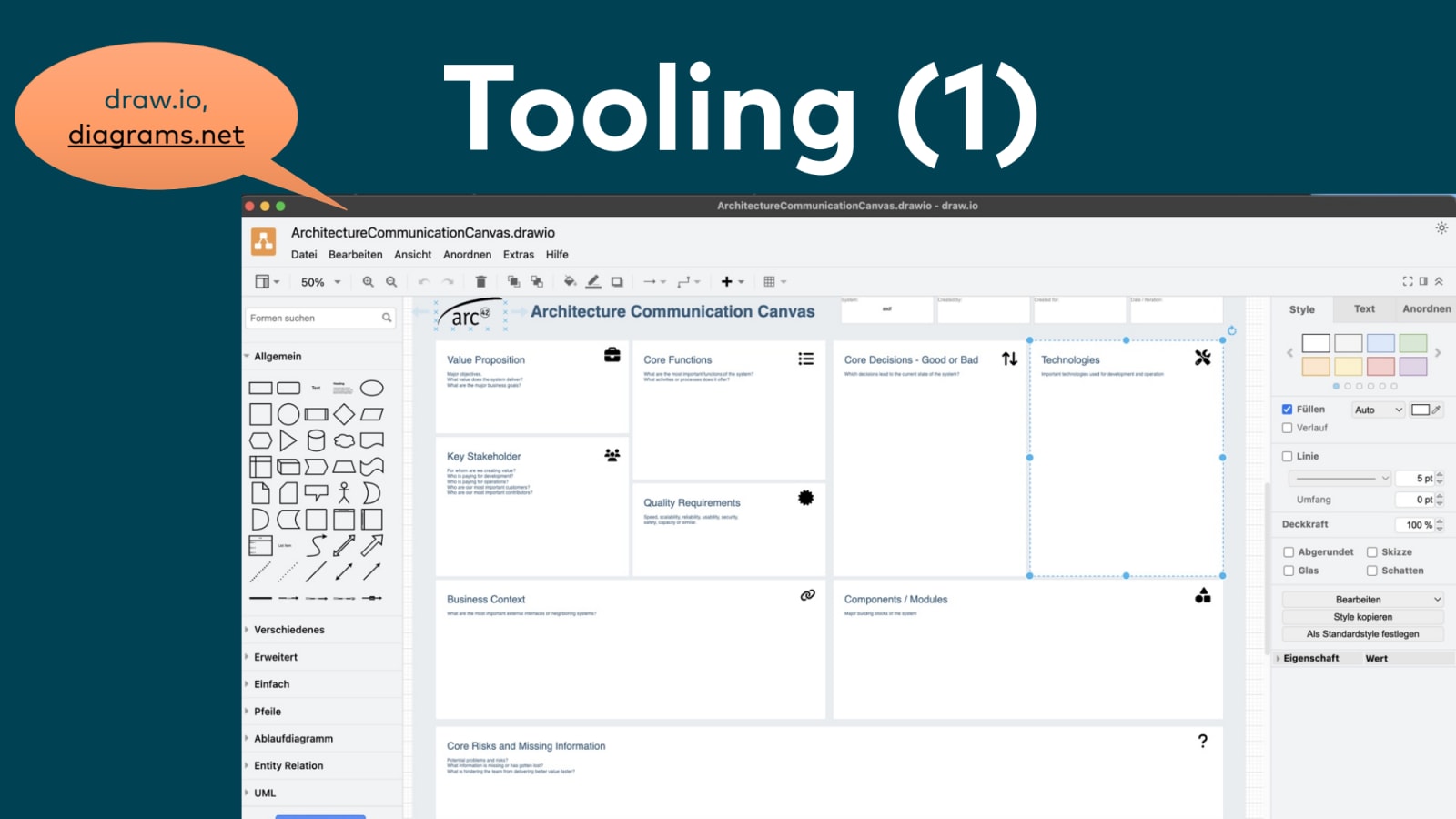Apply the light red style swatch
This screenshot has width=1456, height=819.
pos(1380,366)
